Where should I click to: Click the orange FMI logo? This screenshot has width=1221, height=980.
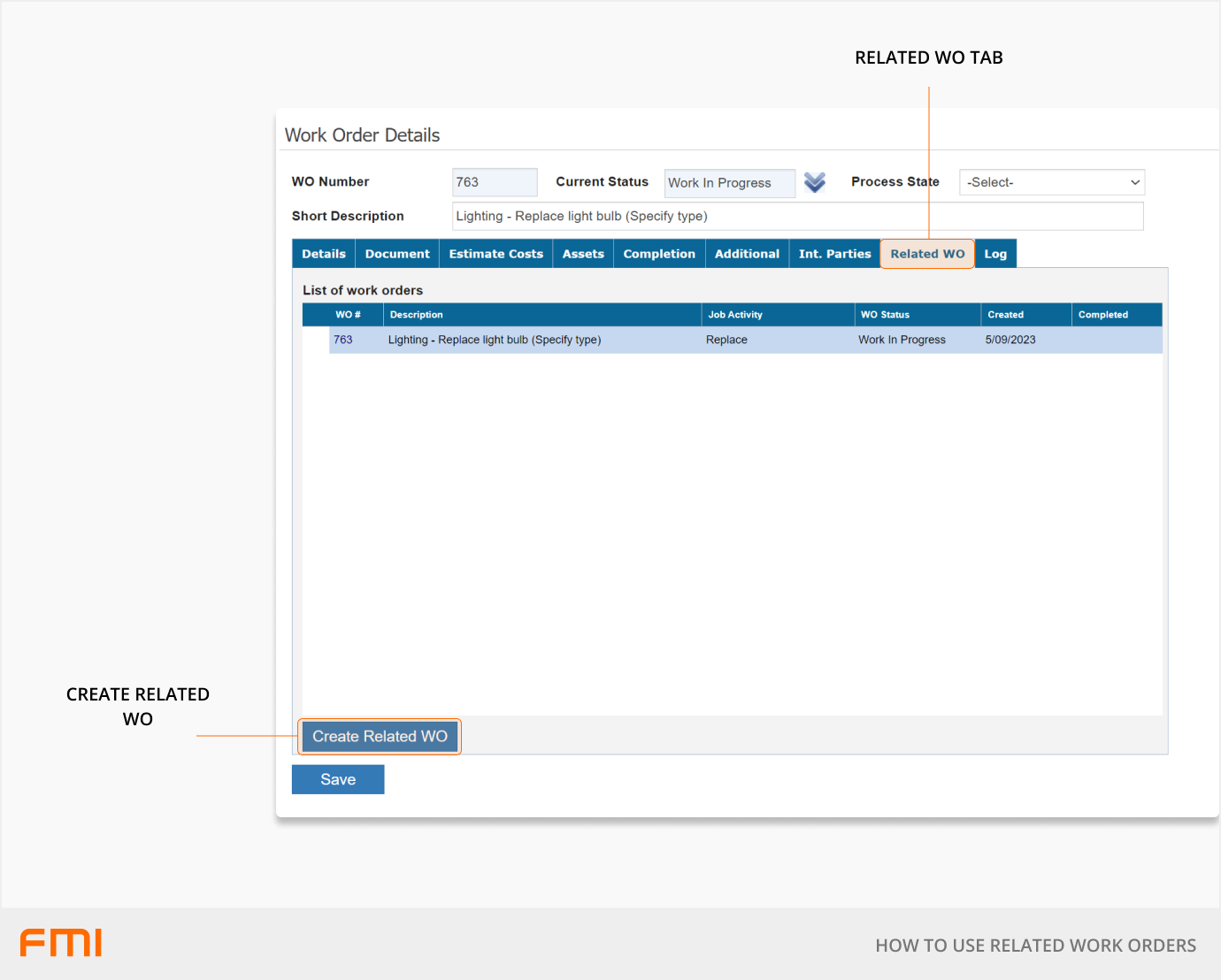pos(61,943)
